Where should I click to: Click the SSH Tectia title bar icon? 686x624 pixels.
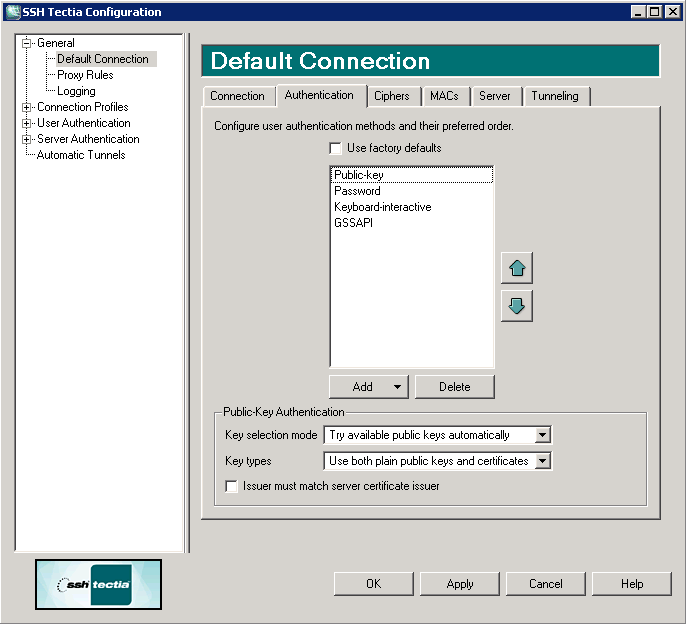(x=13, y=12)
